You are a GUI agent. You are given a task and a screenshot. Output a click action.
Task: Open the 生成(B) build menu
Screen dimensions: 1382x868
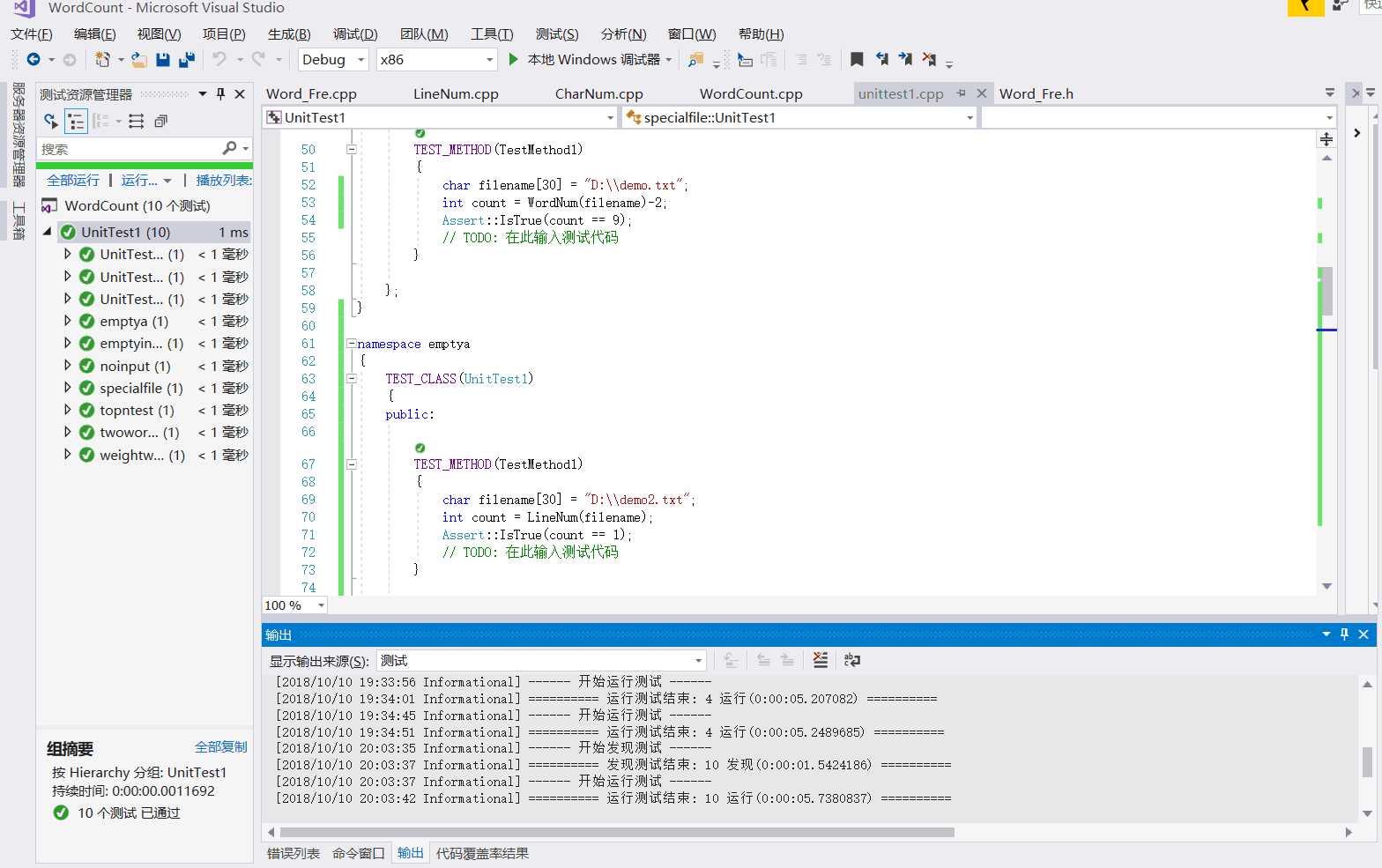click(x=289, y=34)
